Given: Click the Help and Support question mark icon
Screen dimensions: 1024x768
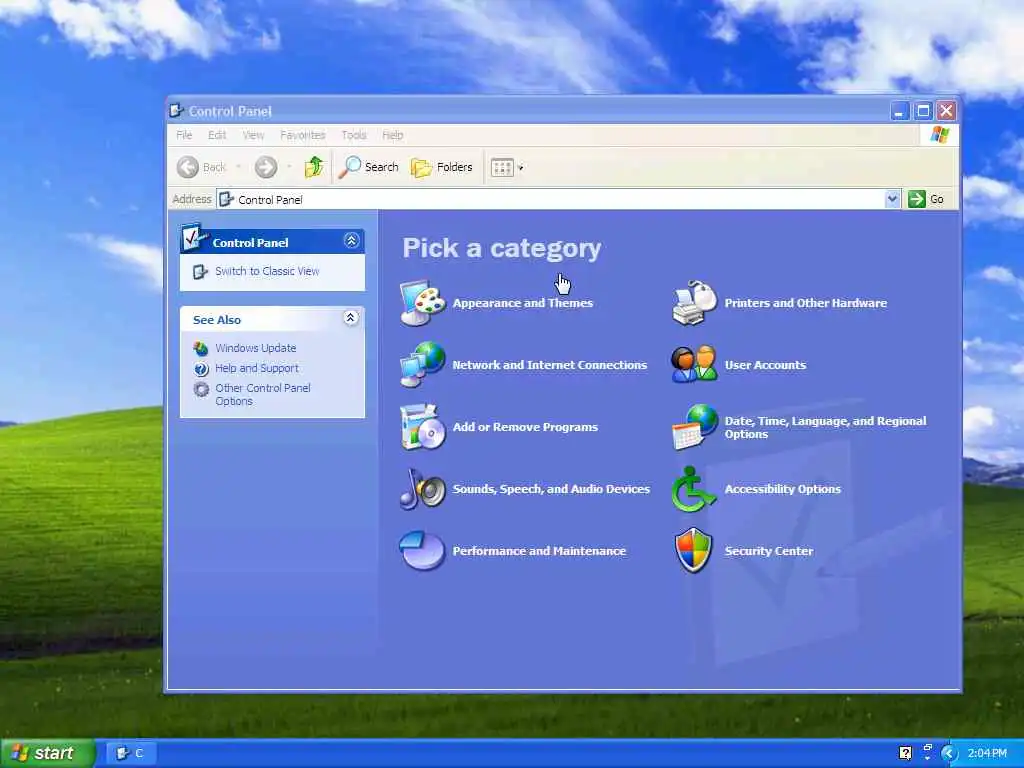Looking at the screenshot, I should [x=200, y=369].
